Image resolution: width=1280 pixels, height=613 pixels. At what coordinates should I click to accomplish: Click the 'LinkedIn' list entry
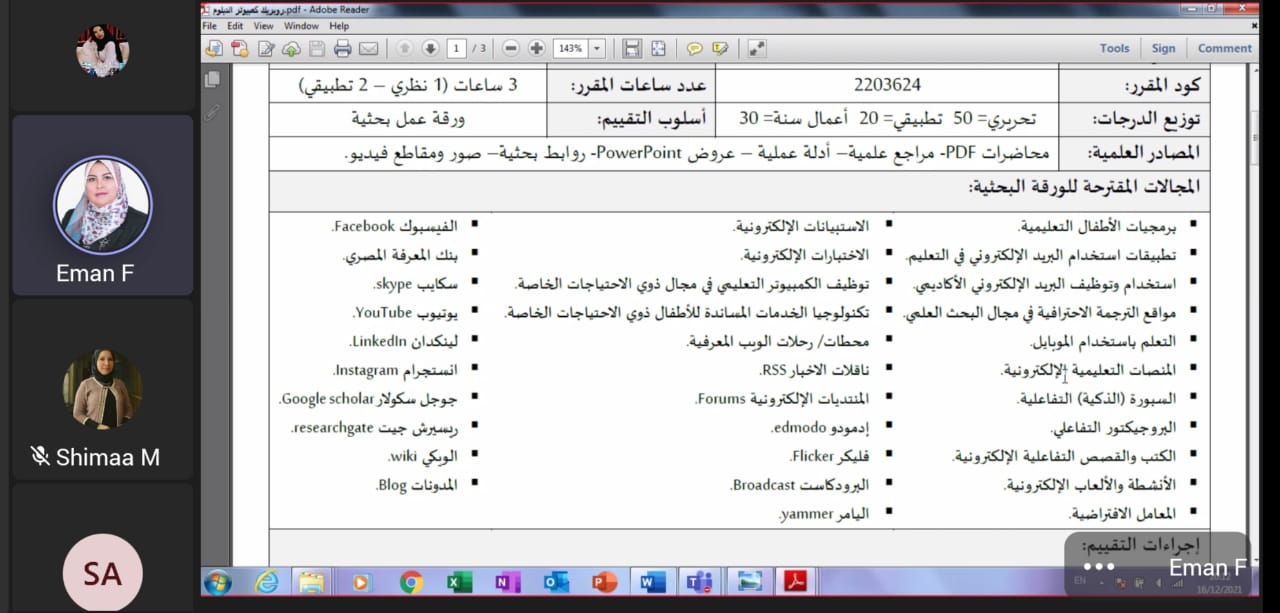404,341
